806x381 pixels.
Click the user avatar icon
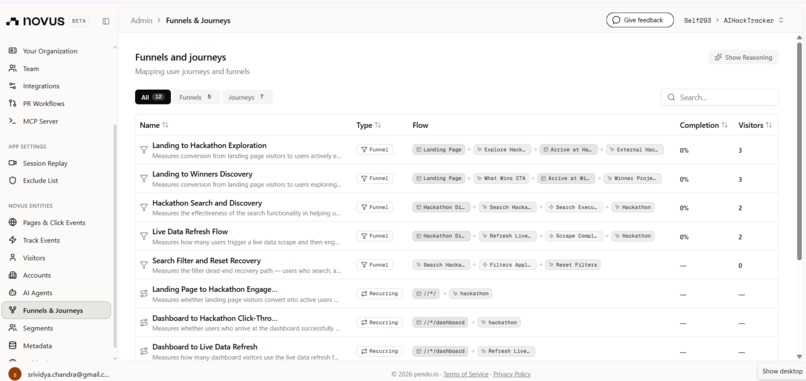(15, 374)
